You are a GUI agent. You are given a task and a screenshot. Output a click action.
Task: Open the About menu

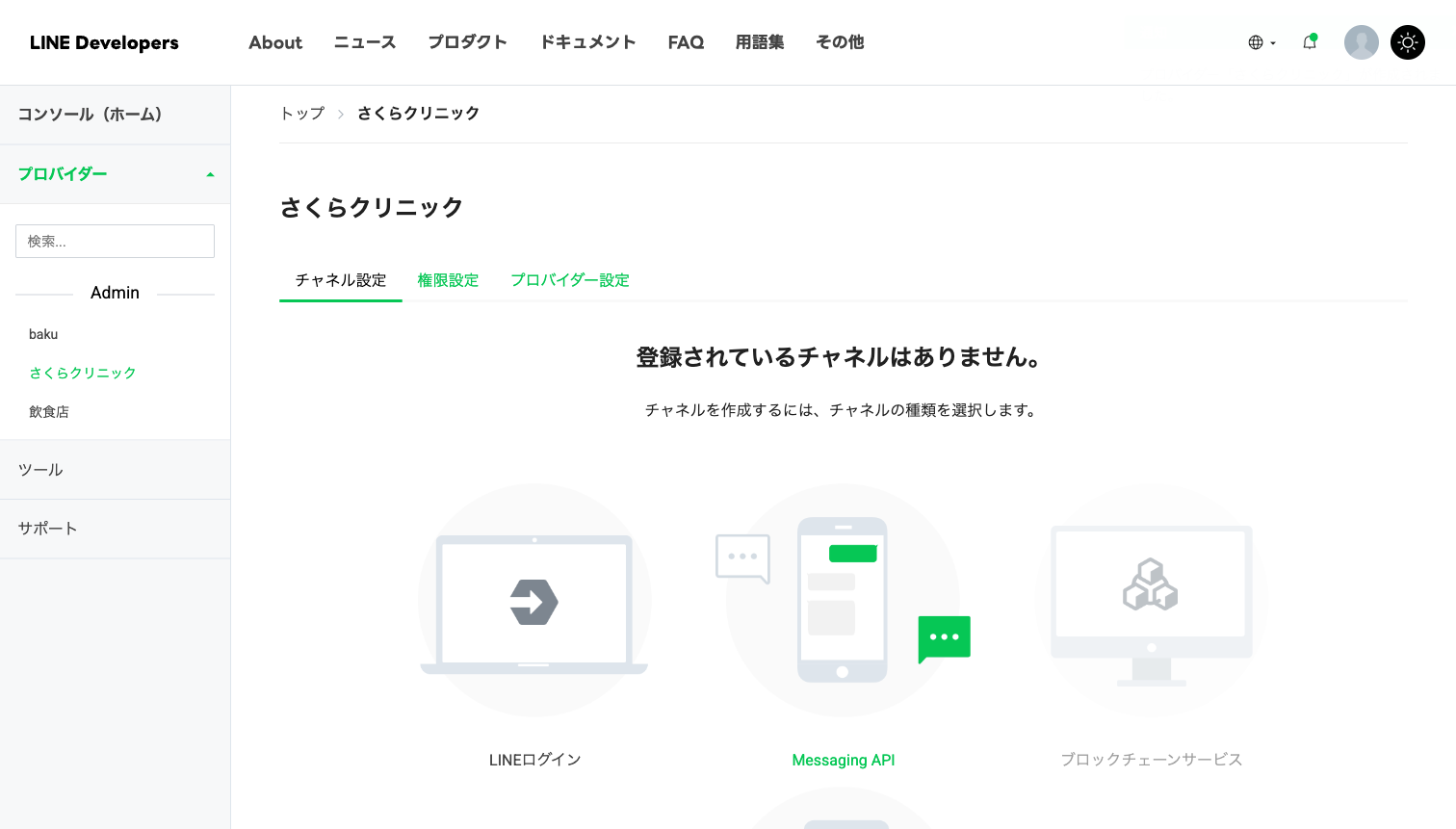(x=275, y=42)
